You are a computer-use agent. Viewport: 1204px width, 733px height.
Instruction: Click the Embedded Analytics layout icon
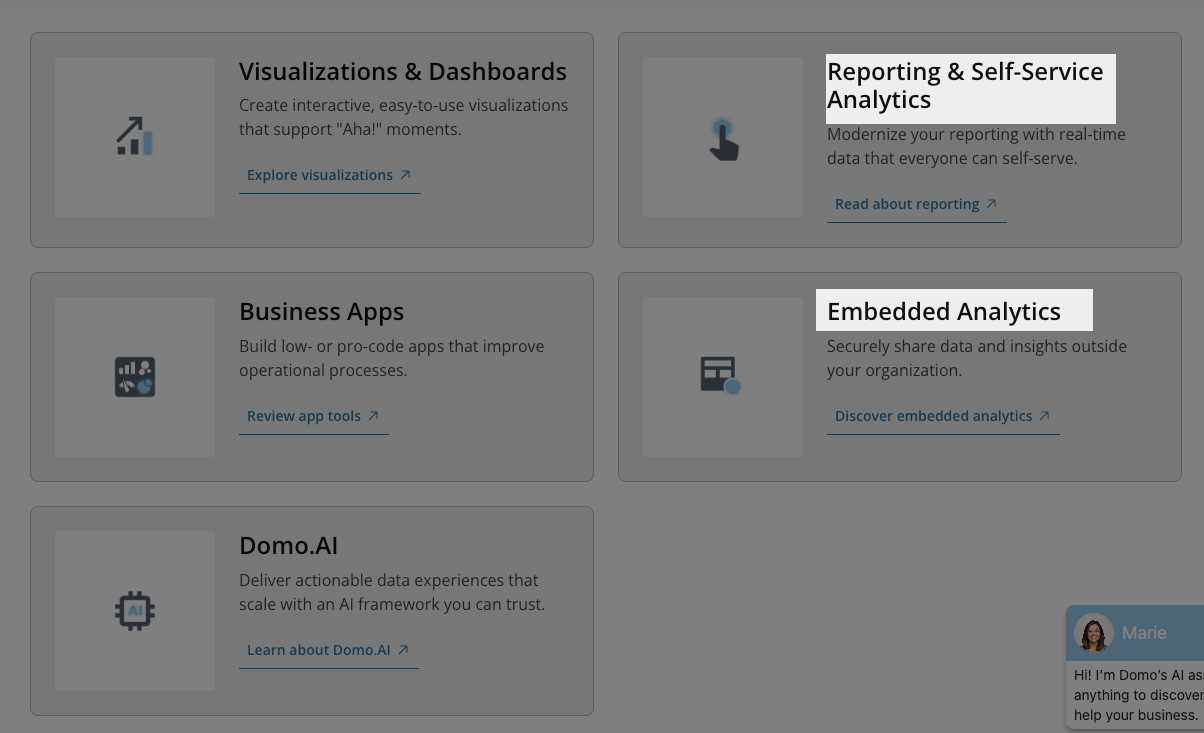click(x=720, y=375)
